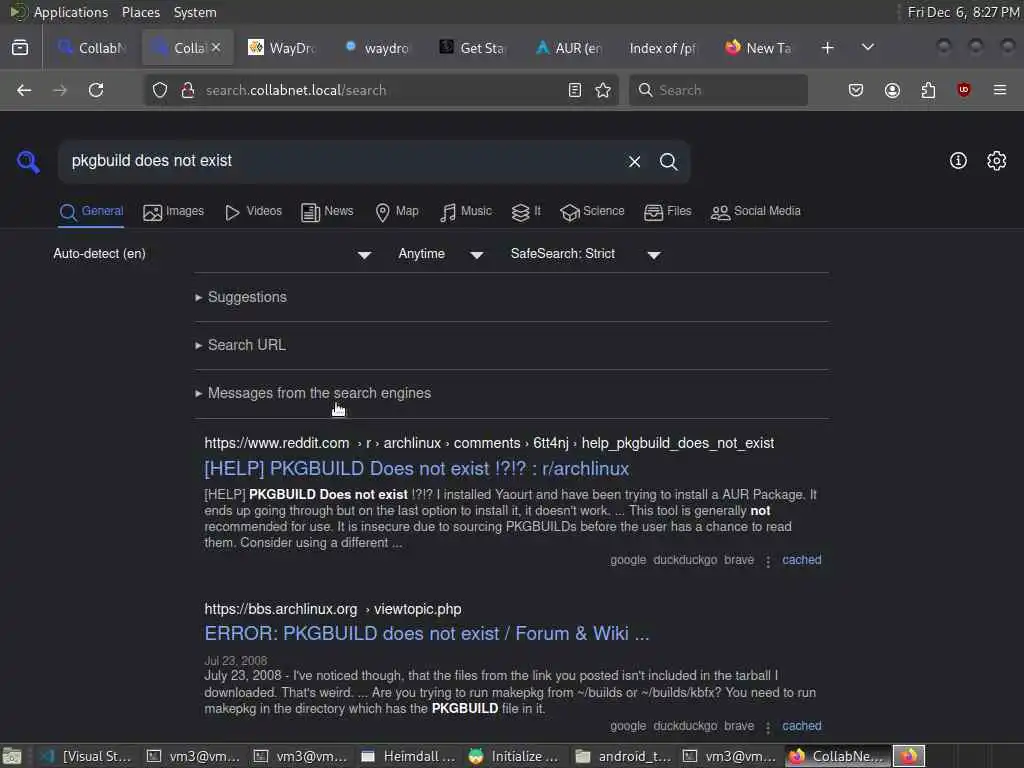Viewport: 1024px width, 768px height.
Task: Close the active CollabNet tab
Action: click(x=216, y=48)
